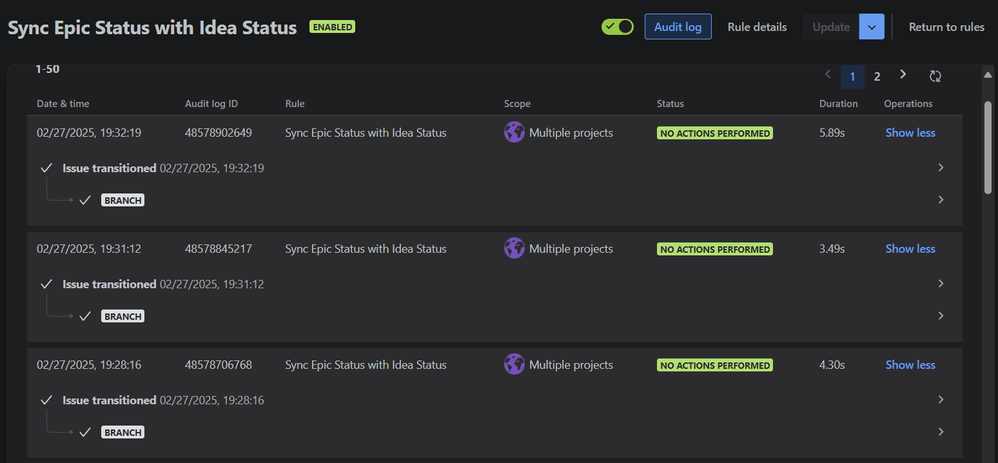Click audit log ID 48578902649
This screenshot has width=998, height=463.
pos(218,133)
